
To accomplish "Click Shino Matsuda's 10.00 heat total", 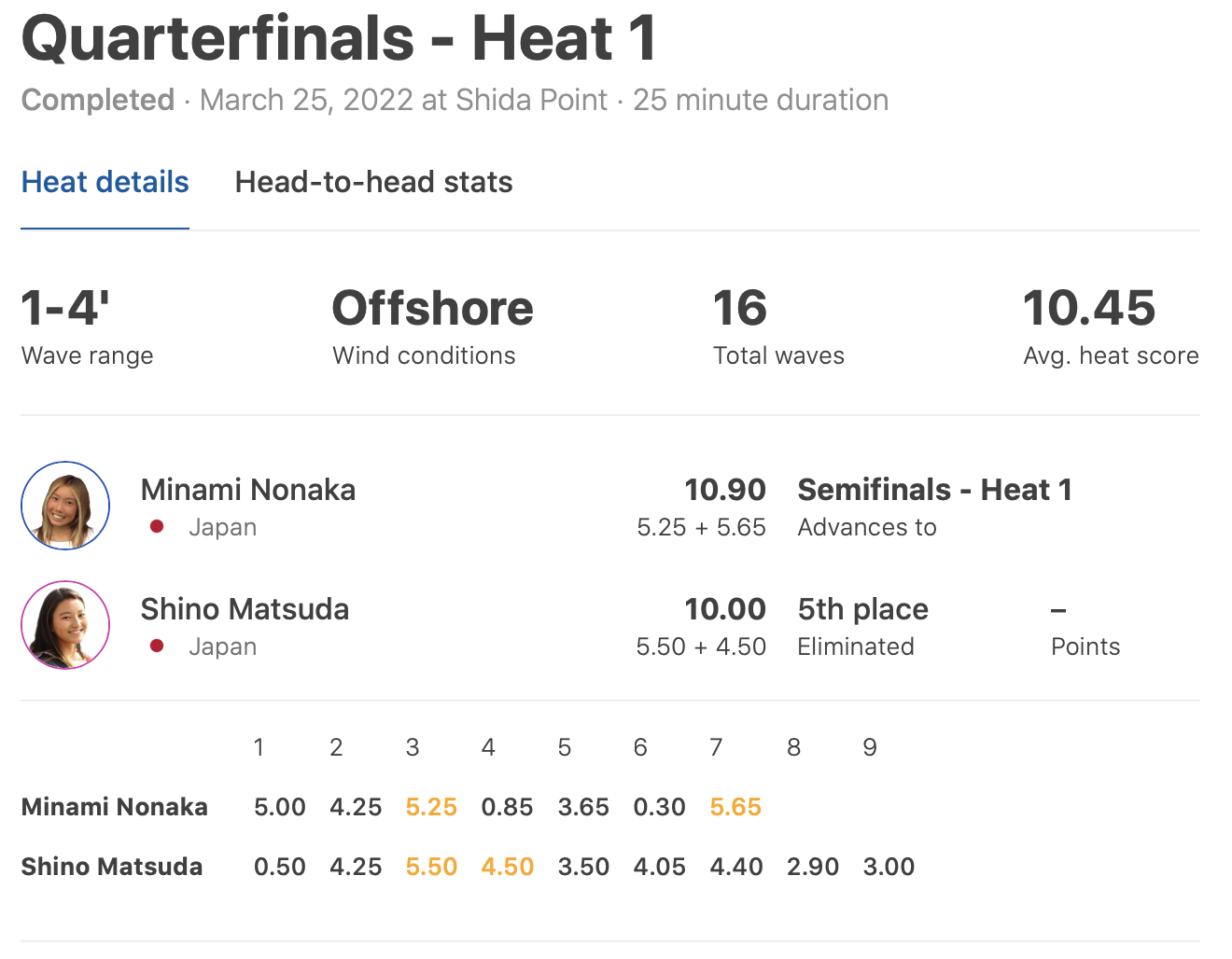I will [x=724, y=609].
